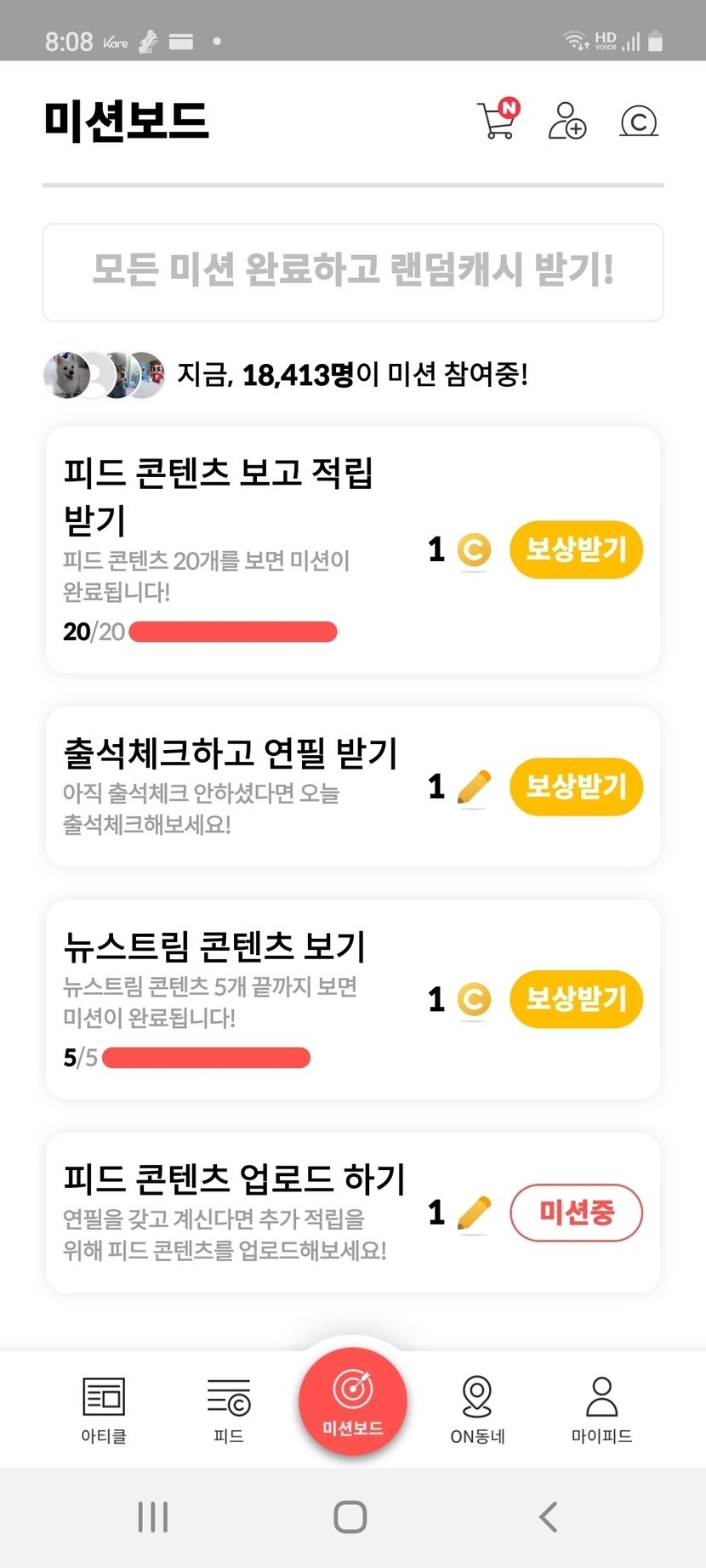Open Android recent apps button

coord(153,1516)
